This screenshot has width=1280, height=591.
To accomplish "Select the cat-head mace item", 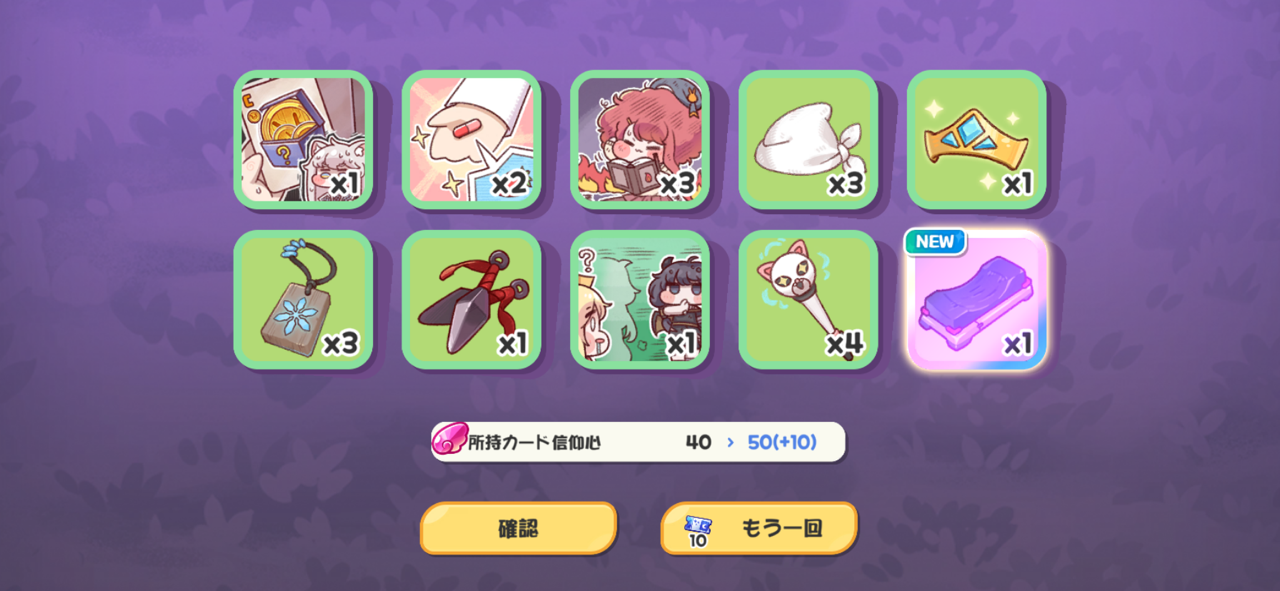I will [808, 300].
